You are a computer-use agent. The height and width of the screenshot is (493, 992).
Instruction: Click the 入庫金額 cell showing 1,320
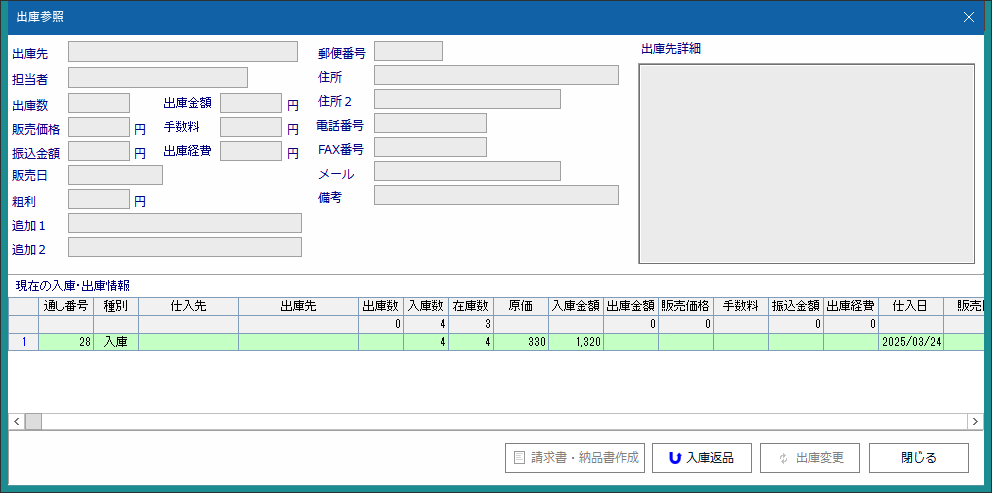576,342
